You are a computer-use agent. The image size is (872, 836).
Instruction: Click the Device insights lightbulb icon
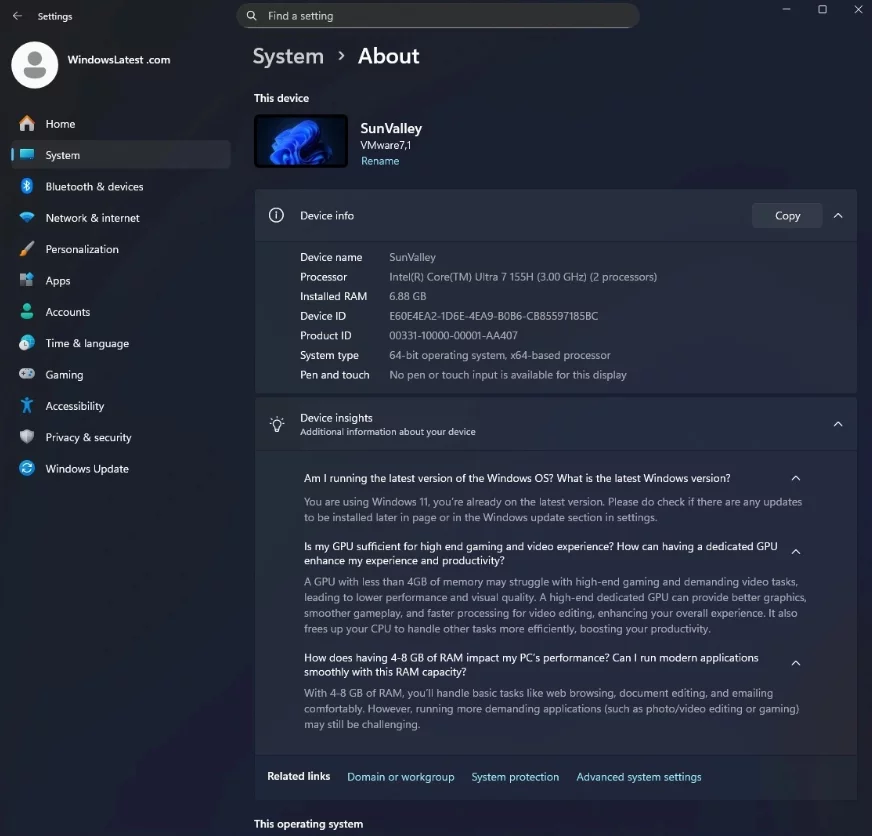[276, 424]
